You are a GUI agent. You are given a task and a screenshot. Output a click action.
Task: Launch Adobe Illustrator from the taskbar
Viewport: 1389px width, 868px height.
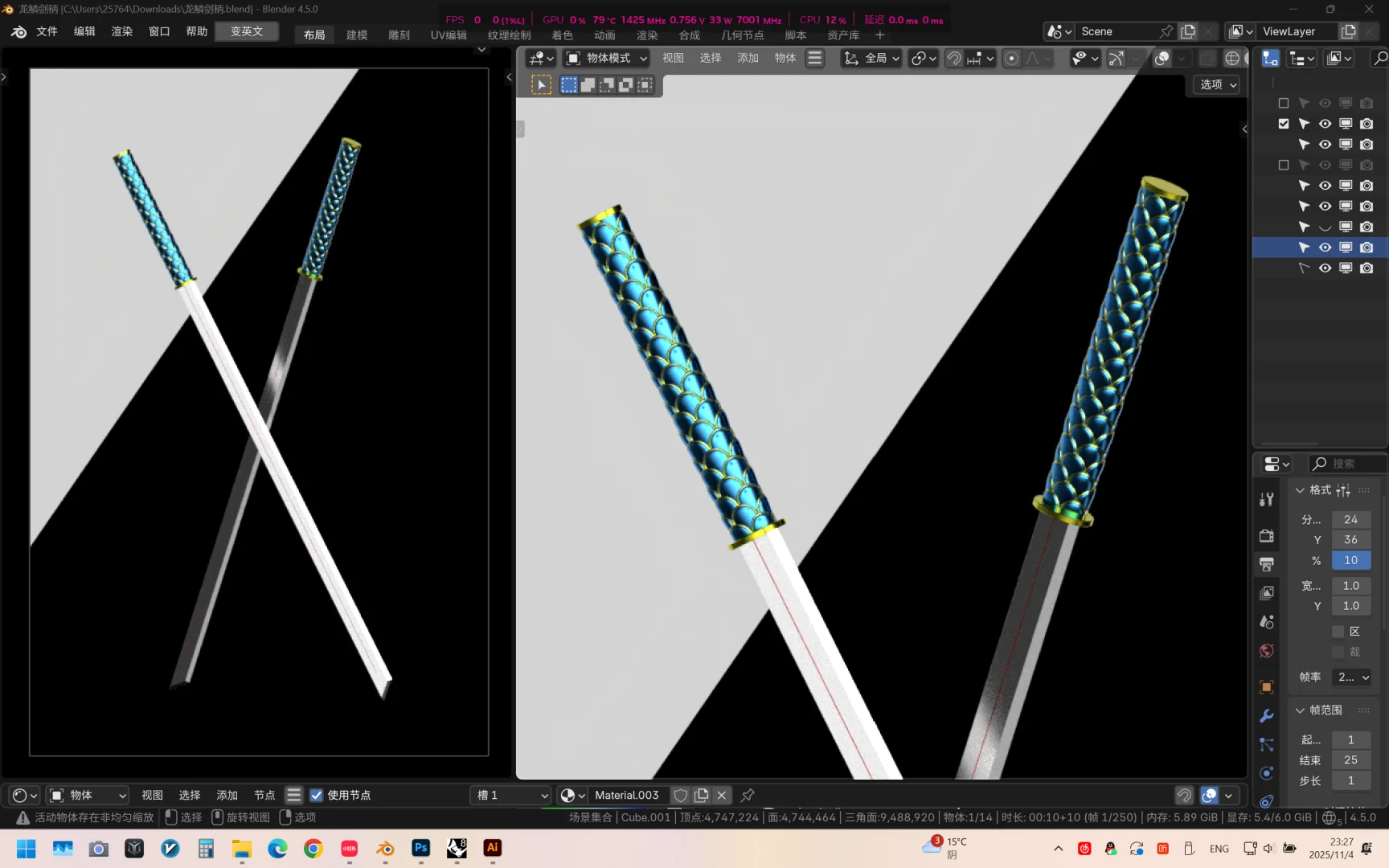tap(493, 848)
